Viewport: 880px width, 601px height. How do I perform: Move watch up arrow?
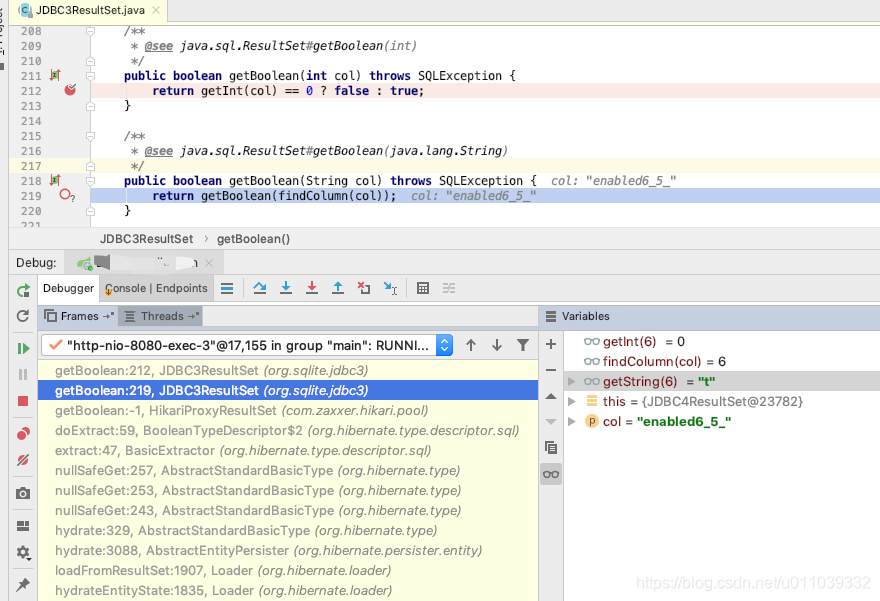point(551,396)
